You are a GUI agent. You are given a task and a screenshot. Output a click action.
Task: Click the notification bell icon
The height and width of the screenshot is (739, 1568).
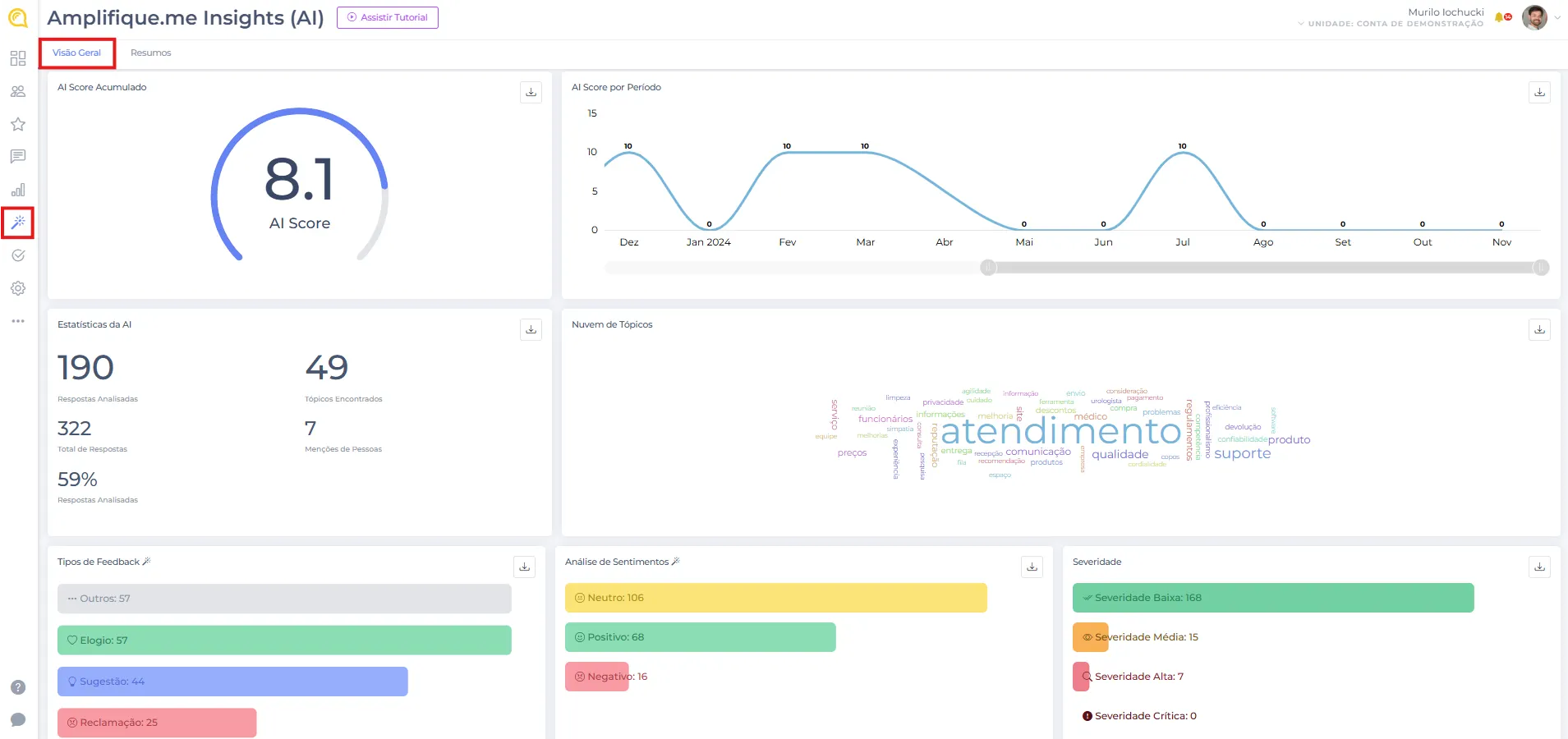click(1500, 17)
